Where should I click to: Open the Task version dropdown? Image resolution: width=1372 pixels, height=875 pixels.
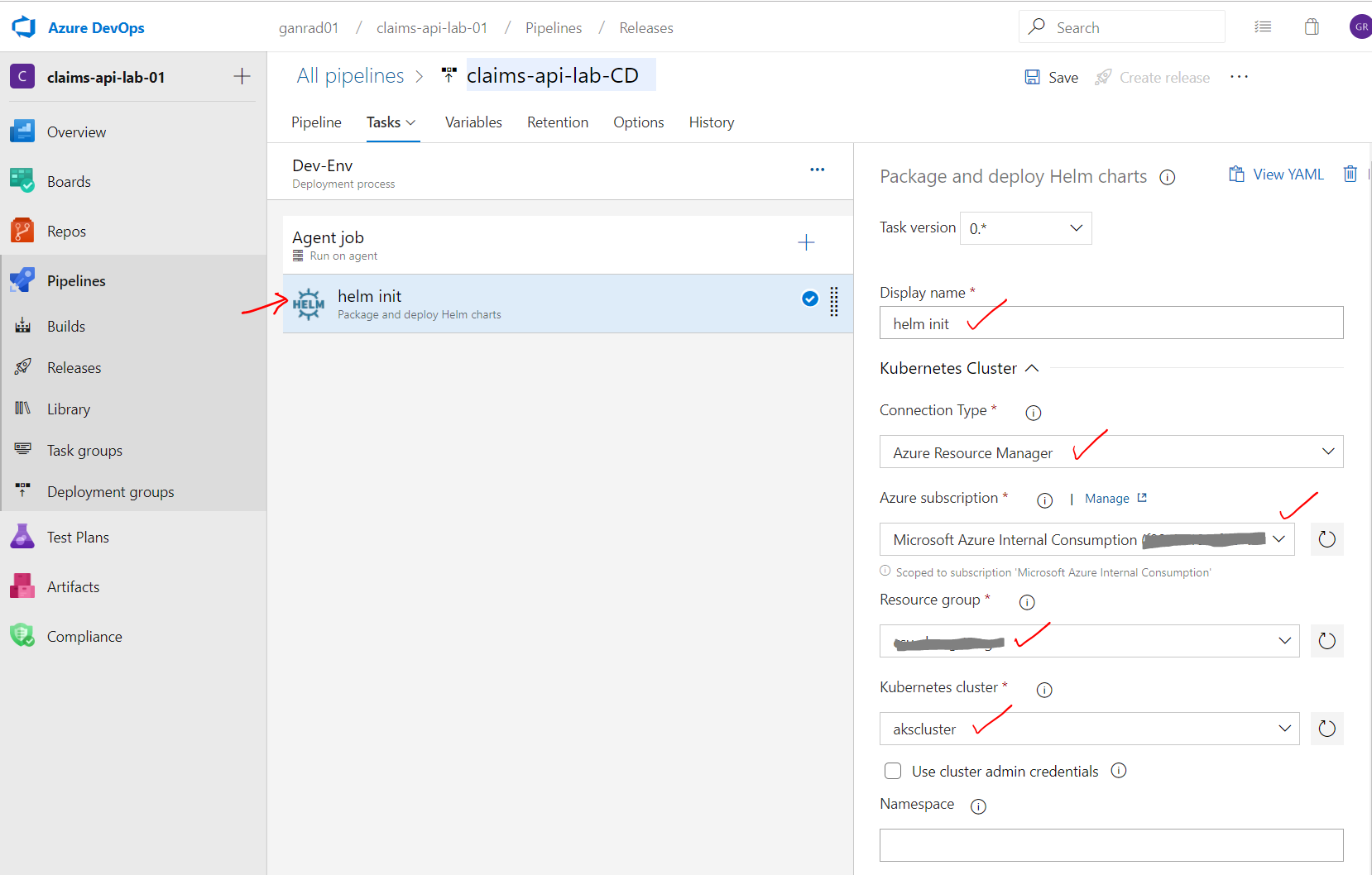[x=1026, y=228]
